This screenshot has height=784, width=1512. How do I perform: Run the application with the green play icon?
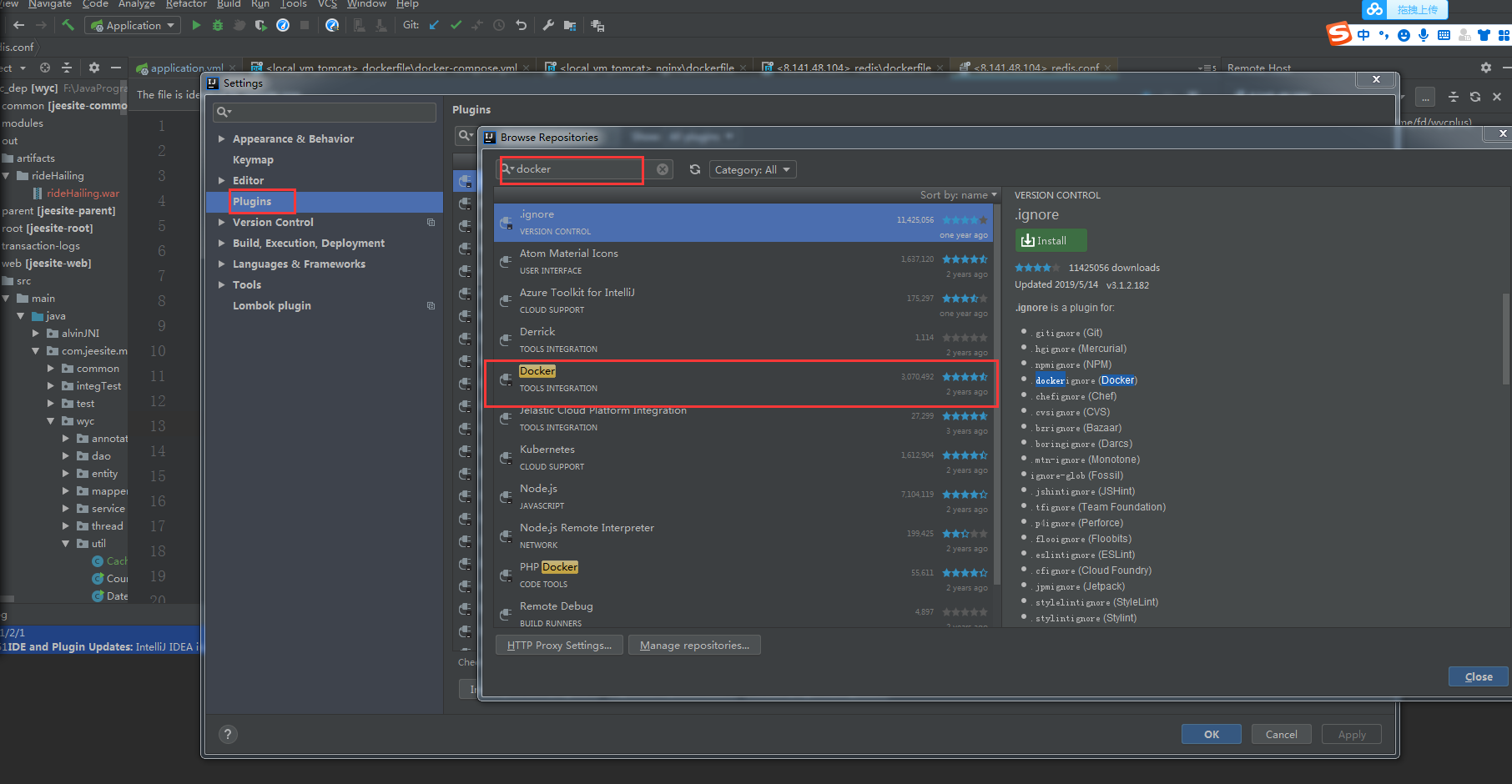[197, 25]
